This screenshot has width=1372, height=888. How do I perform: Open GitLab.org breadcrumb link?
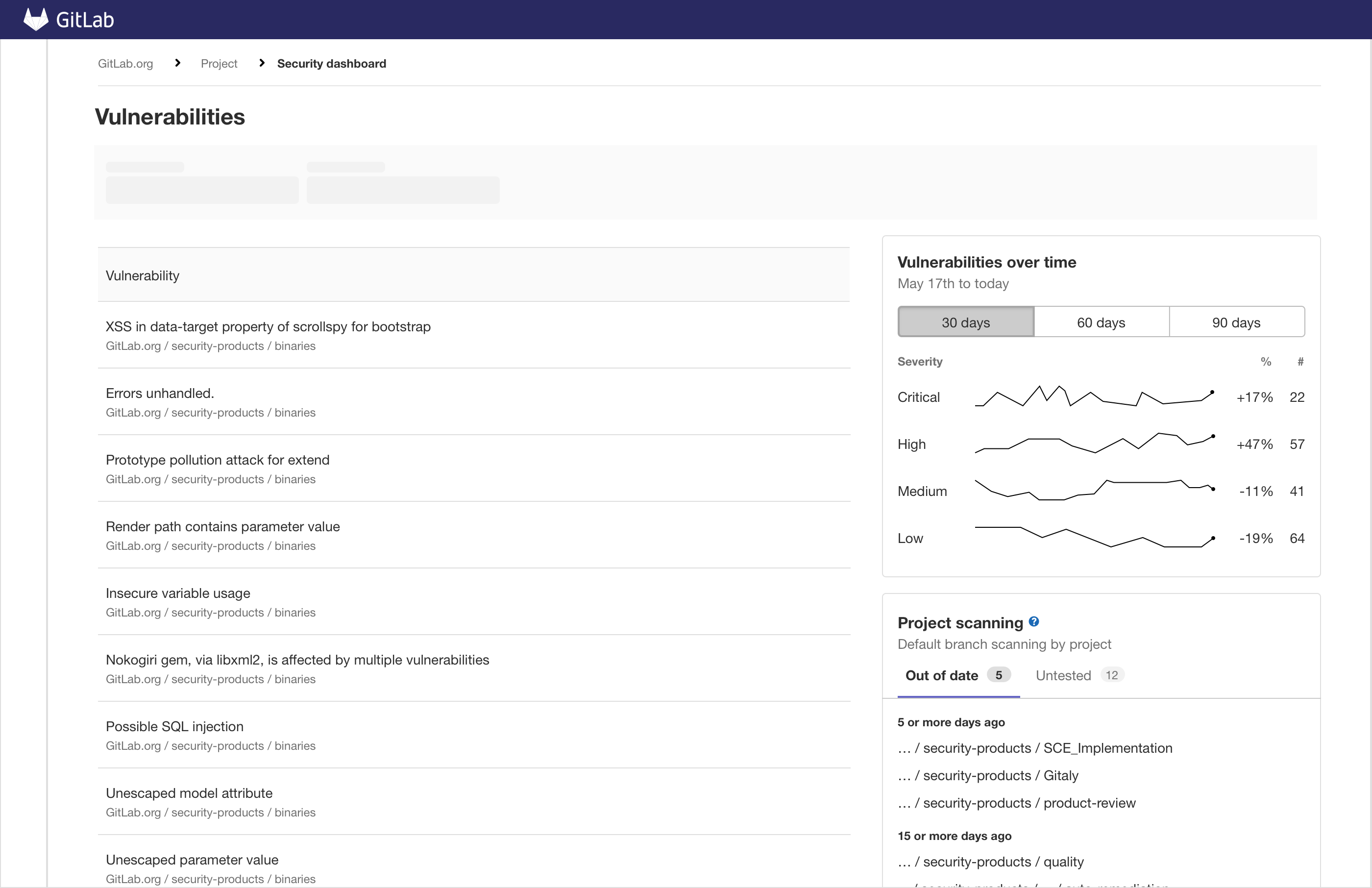coord(125,63)
